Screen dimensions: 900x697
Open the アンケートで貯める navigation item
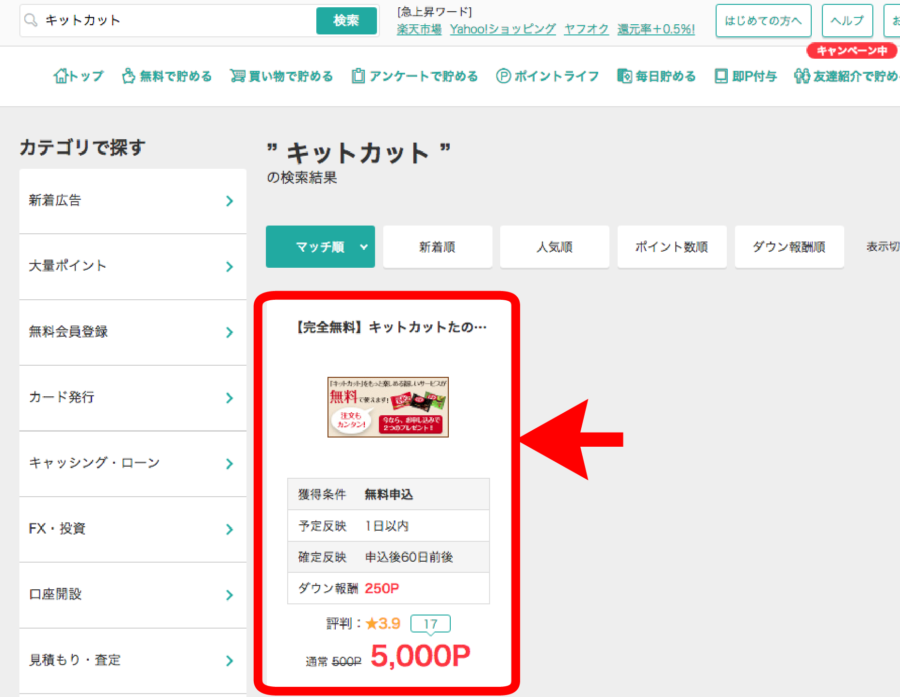tap(414, 76)
